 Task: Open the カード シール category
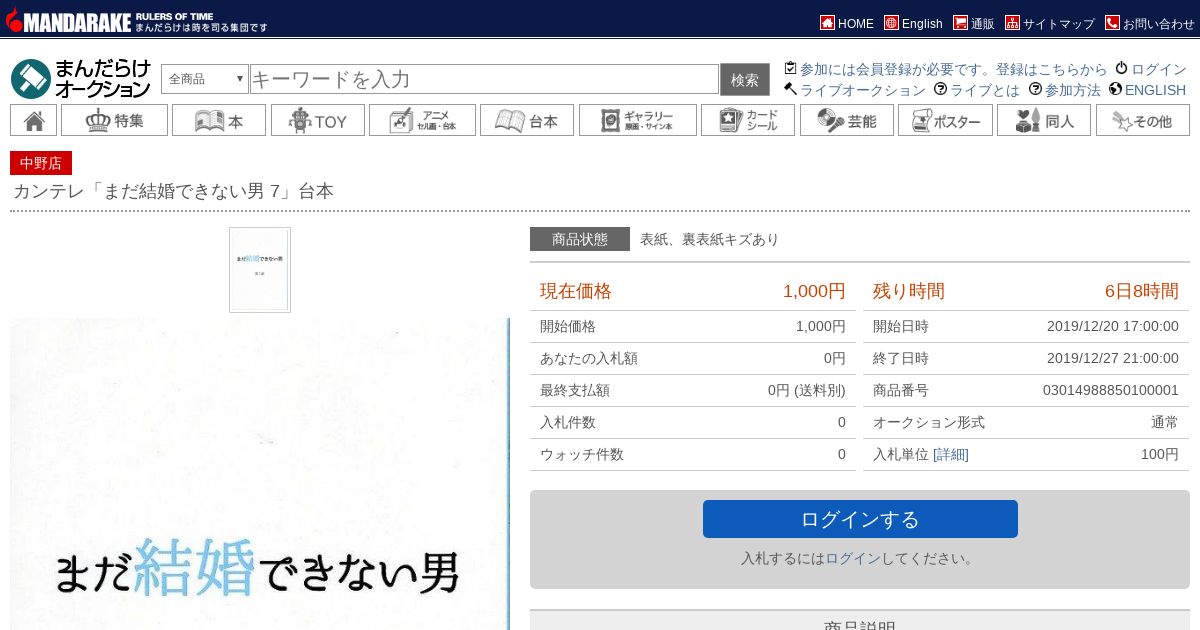point(748,120)
